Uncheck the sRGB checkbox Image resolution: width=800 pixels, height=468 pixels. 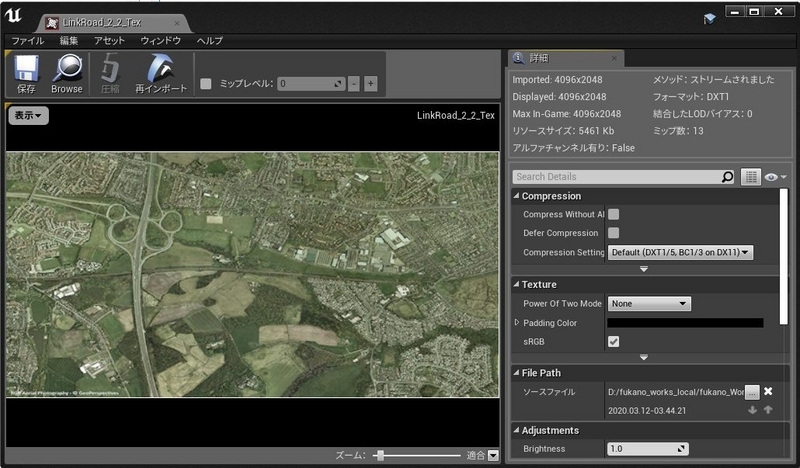click(x=614, y=341)
